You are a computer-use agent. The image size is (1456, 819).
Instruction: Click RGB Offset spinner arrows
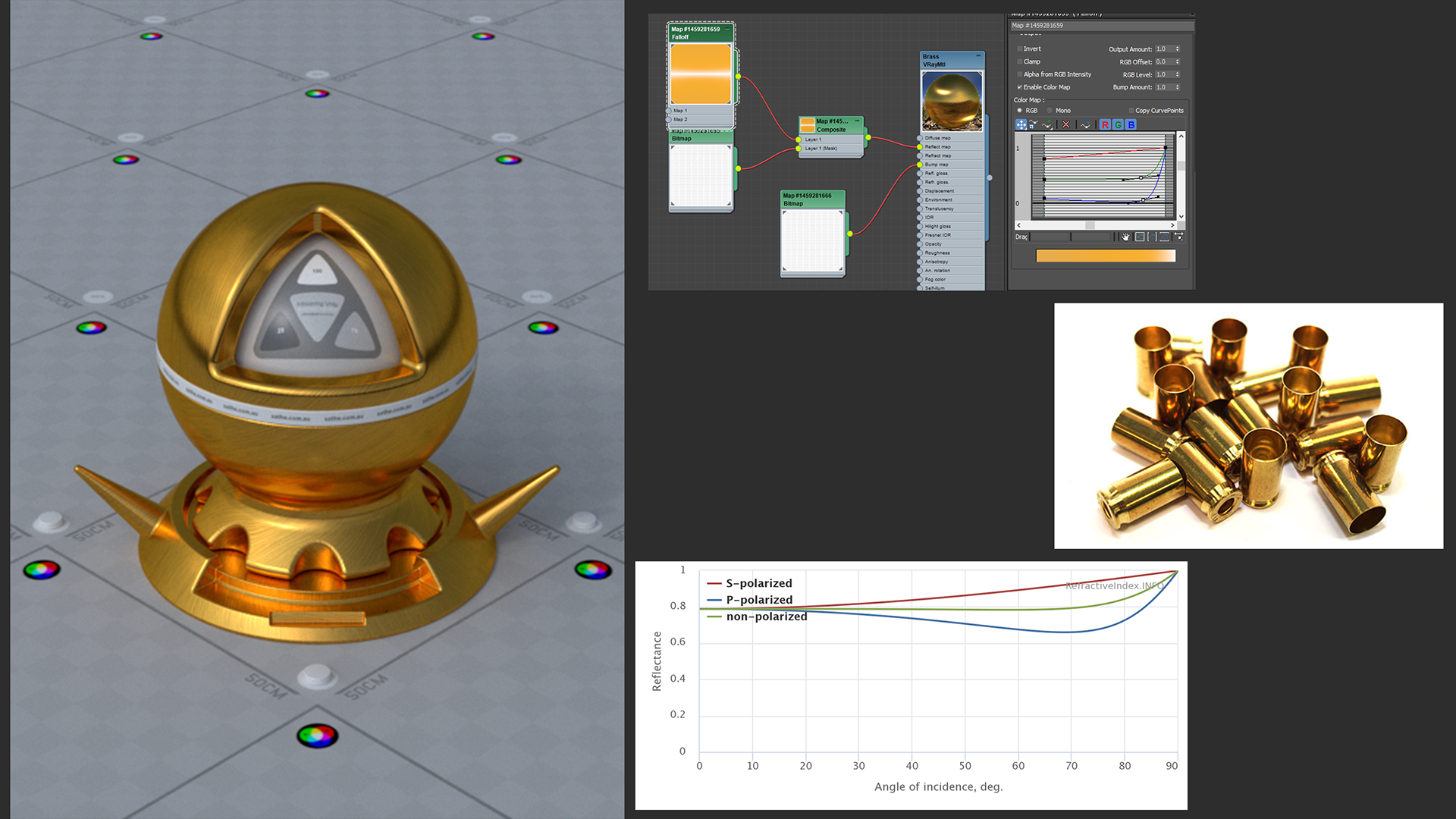1178,61
